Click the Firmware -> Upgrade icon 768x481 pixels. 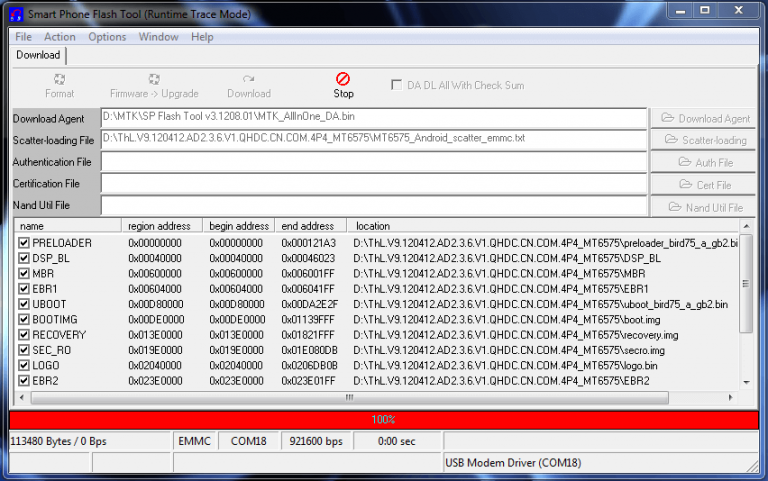coord(154,79)
